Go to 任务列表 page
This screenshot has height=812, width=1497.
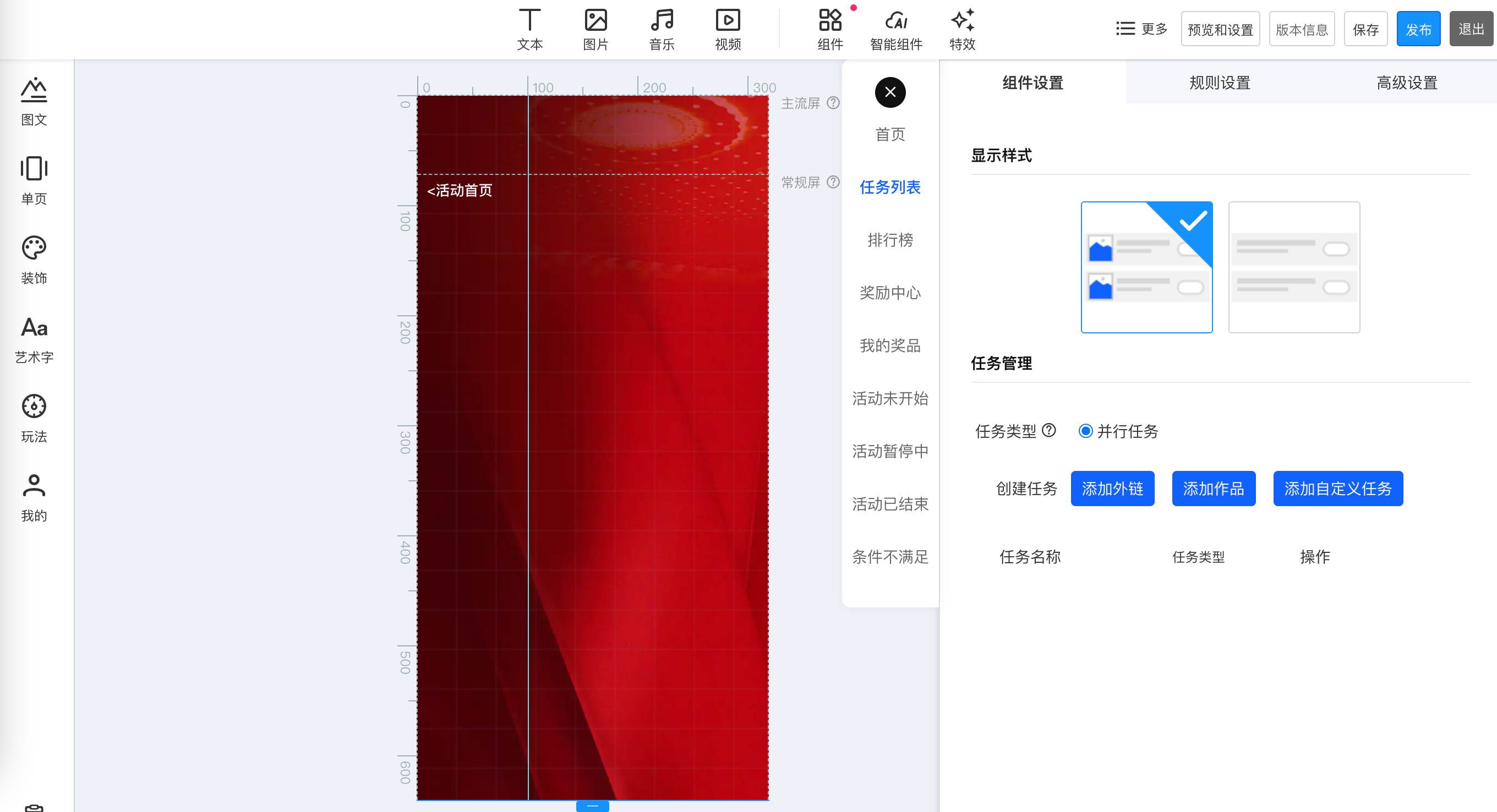(x=890, y=187)
